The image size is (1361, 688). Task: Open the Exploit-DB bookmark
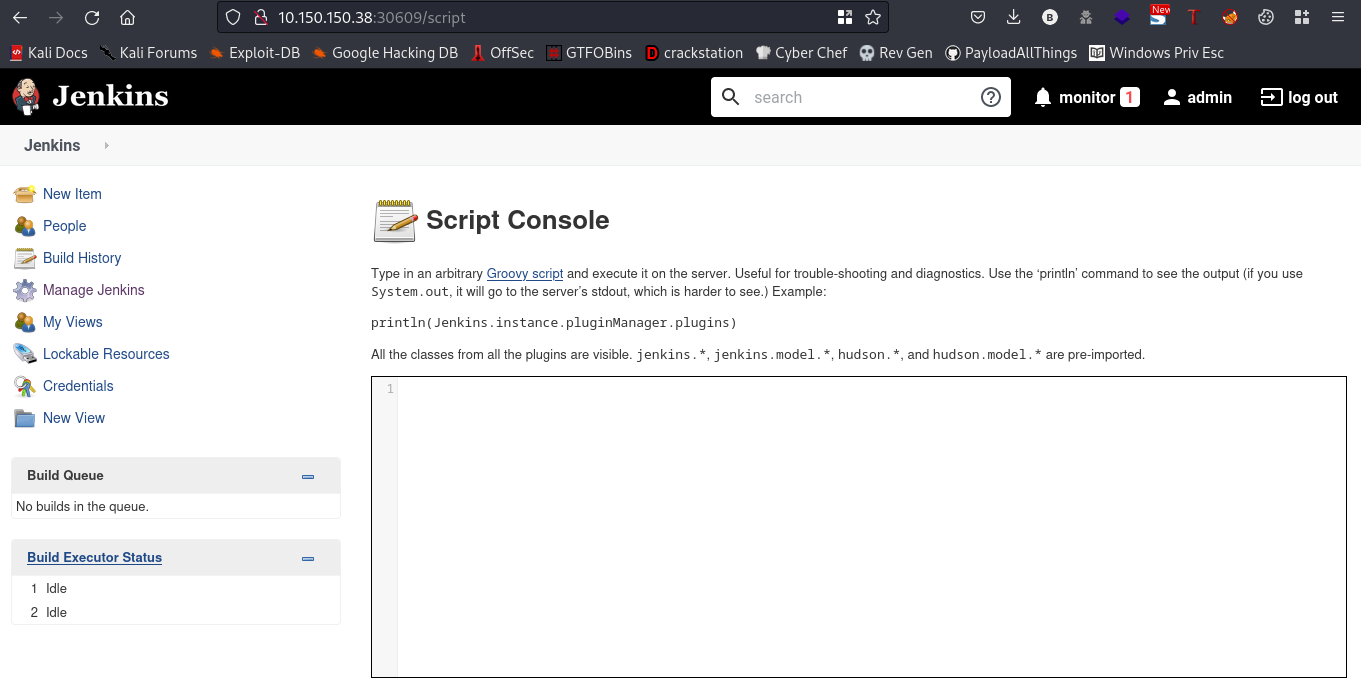(x=254, y=53)
